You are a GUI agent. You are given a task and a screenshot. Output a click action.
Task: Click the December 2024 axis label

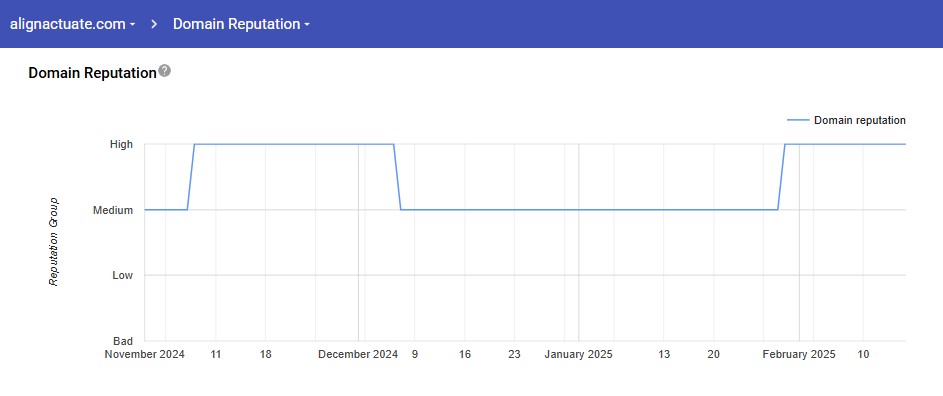pos(358,354)
